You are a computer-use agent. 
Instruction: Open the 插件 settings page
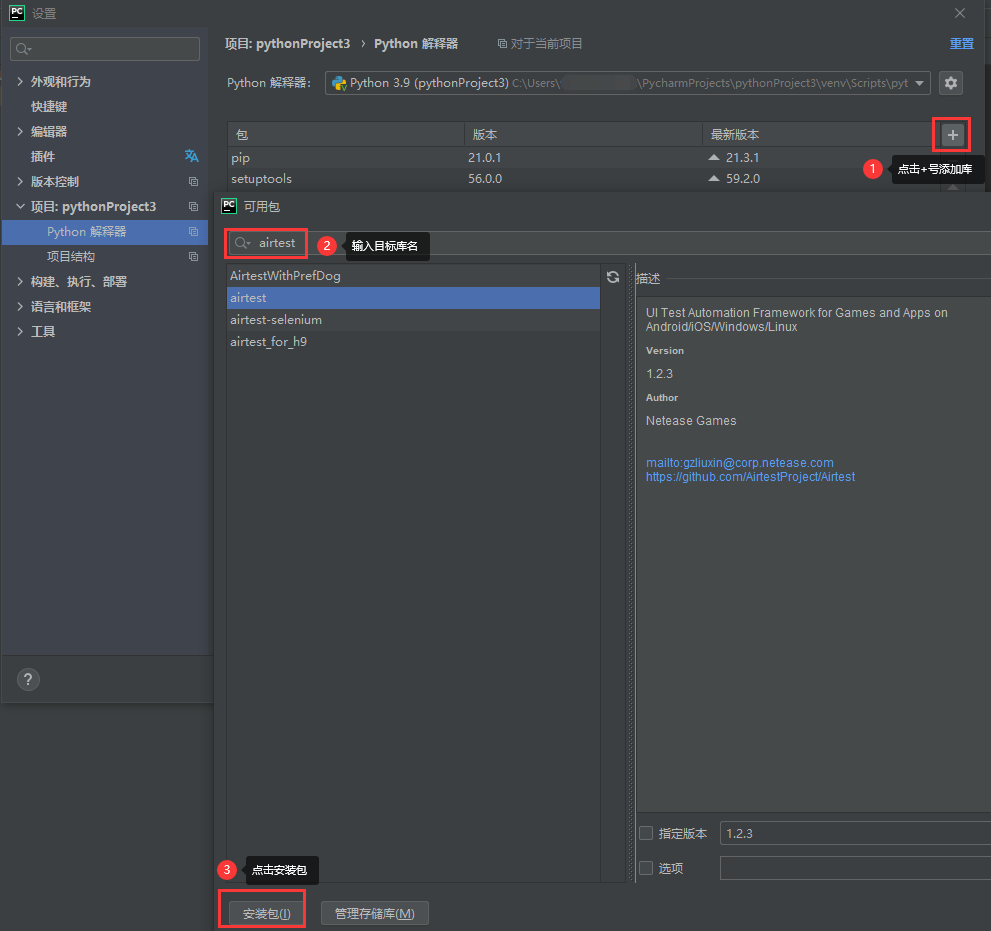point(43,157)
